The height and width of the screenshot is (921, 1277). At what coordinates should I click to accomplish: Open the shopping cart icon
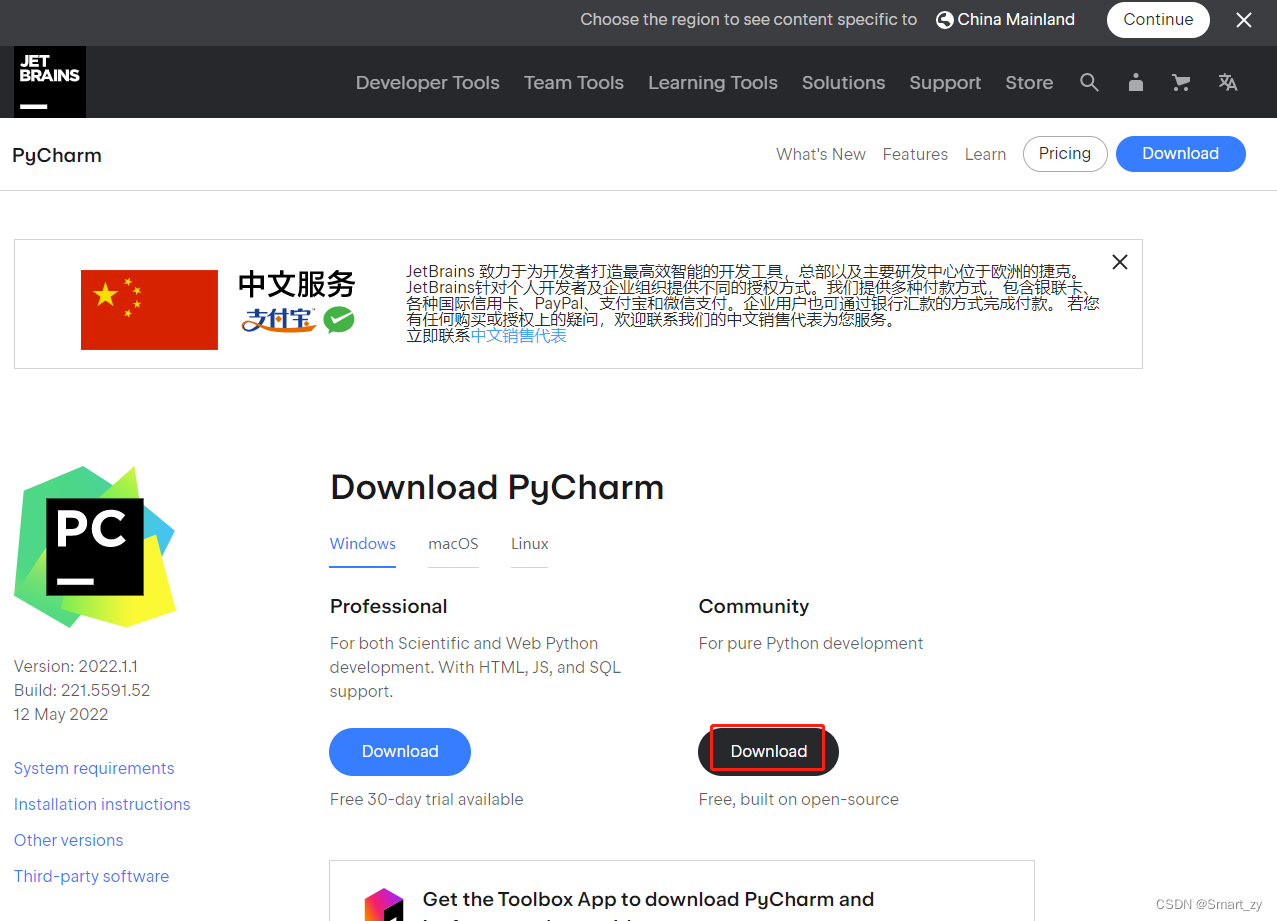click(1181, 82)
